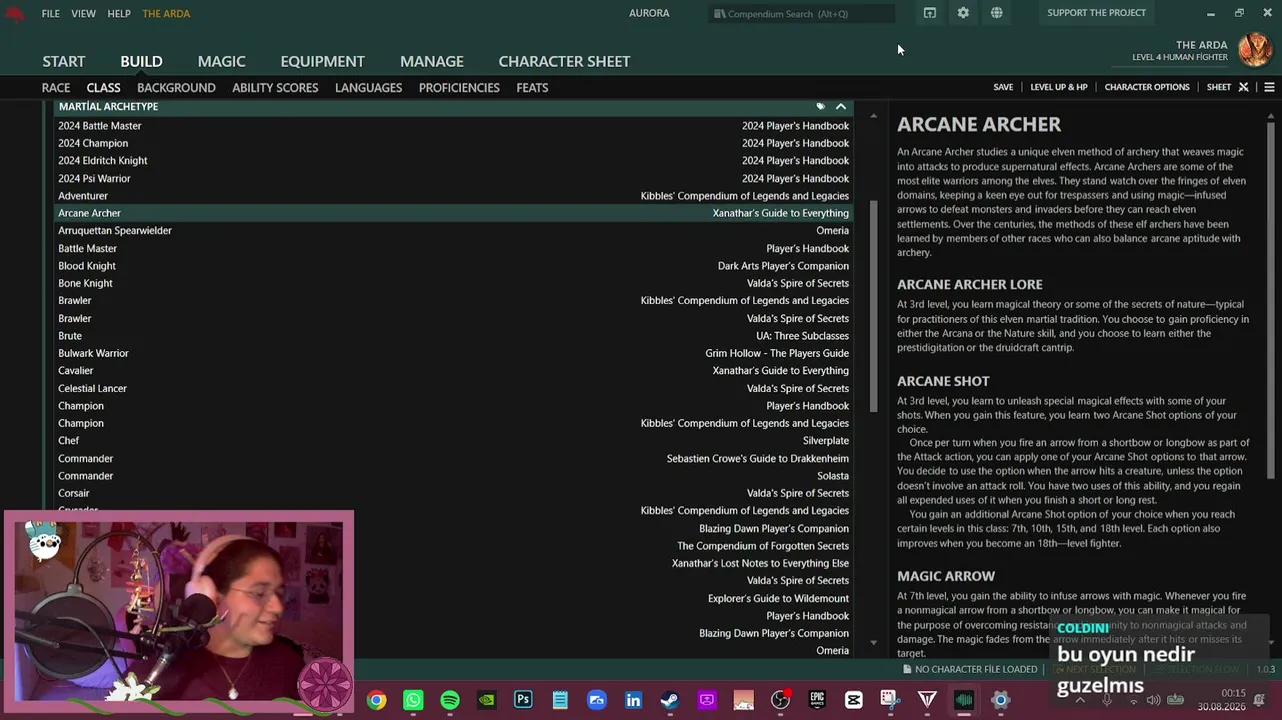Open Snipping Tool from the taskbar
The image size is (1282, 720).
[x=890, y=700]
